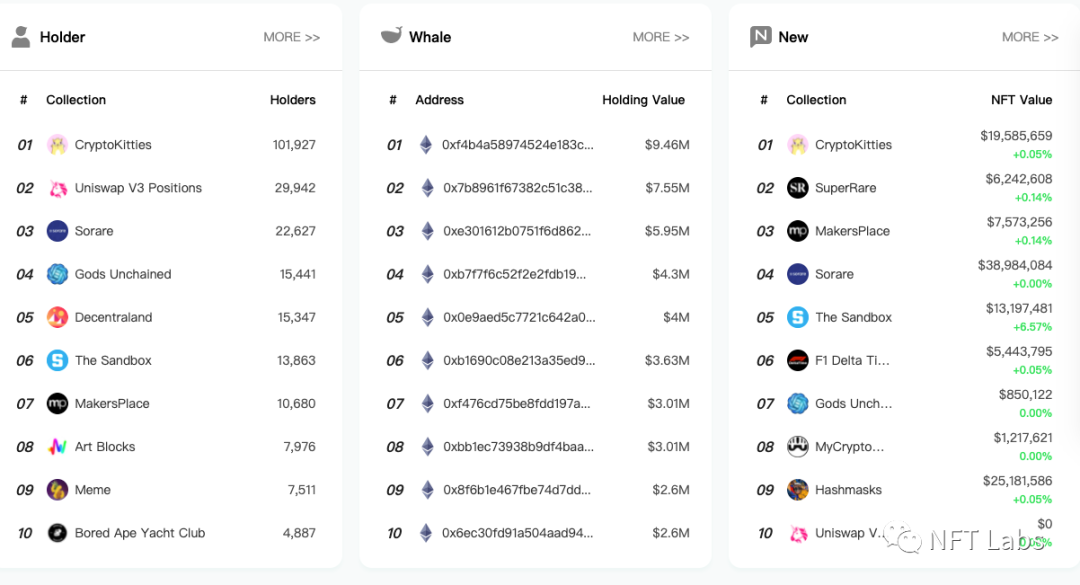
Task: Select Decentraland collection name
Action: 114,317
